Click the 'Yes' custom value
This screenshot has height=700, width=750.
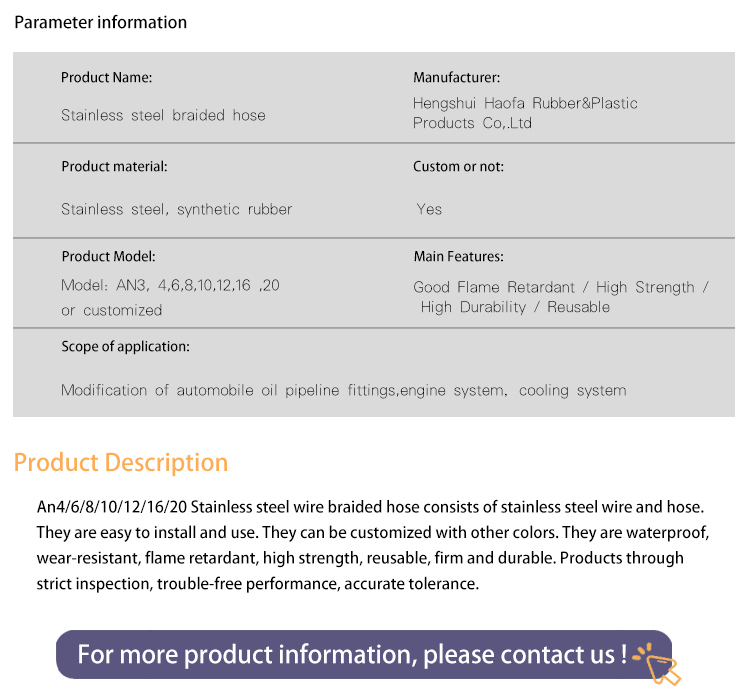[429, 210]
